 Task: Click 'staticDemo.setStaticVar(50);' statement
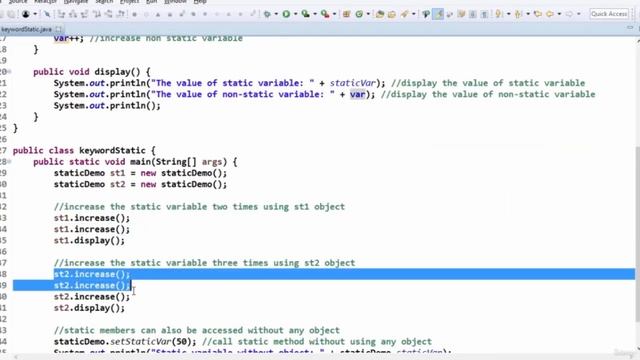(x=125, y=342)
